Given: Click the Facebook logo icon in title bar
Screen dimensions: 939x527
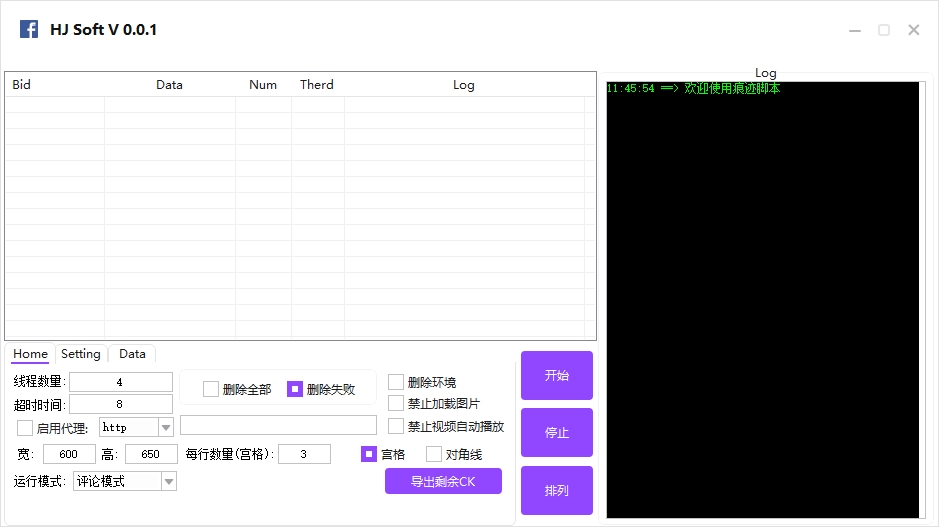Looking at the screenshot, I should coord(29,30).
